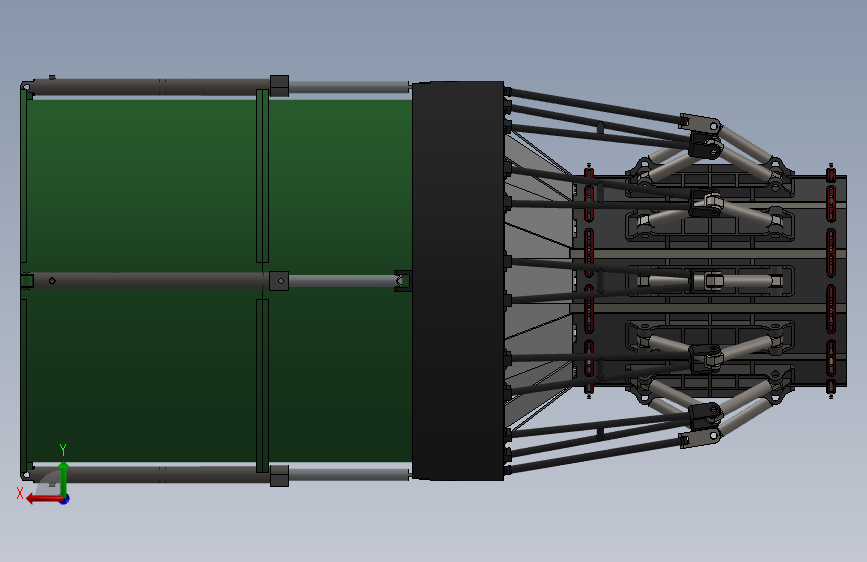Click the green Y axis arrow on the orientation triad
867x562 pixels.
point(64,478)
